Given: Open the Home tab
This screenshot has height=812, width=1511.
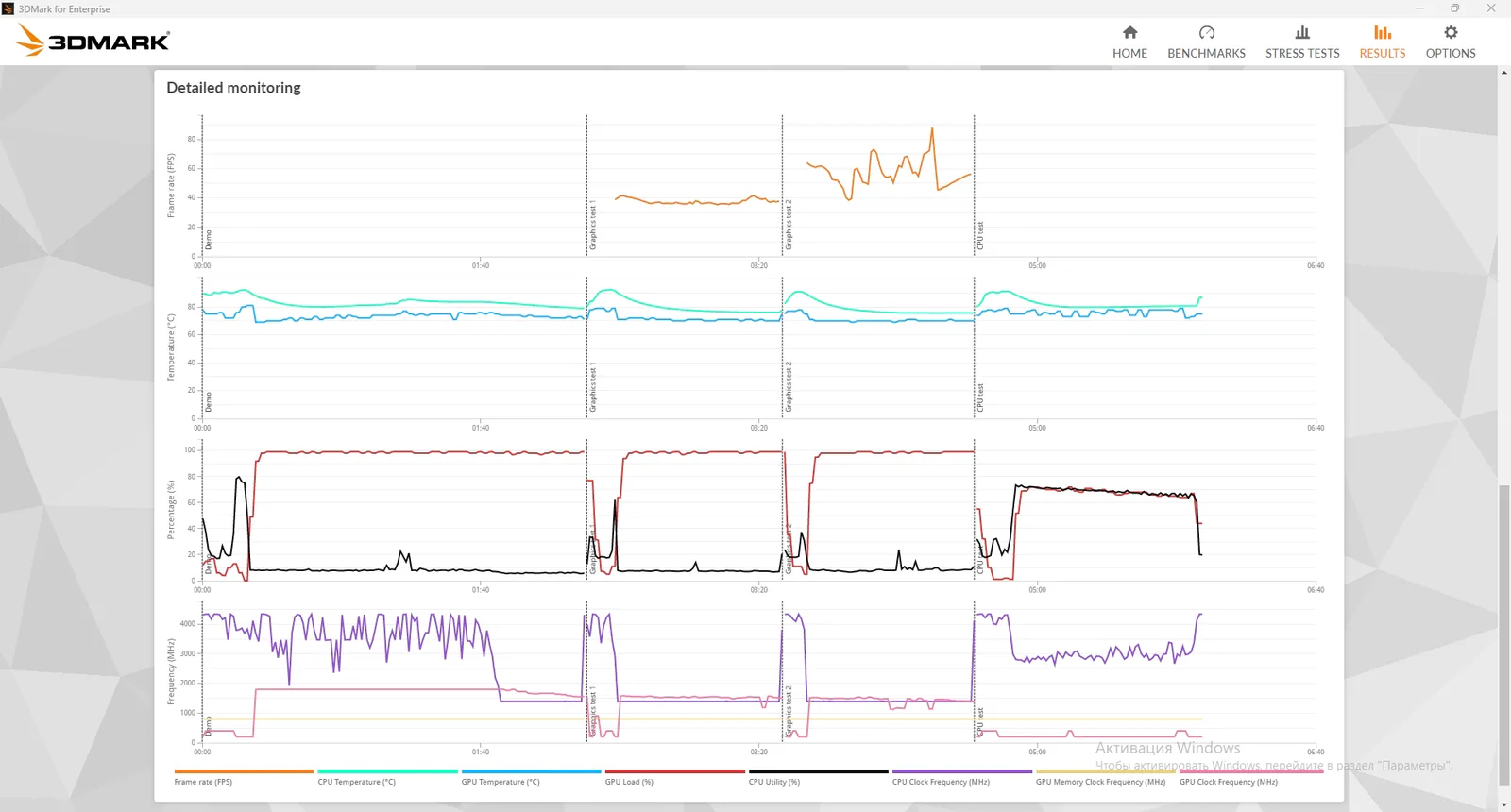Looking at the screenshot, I should [1129, 42].
